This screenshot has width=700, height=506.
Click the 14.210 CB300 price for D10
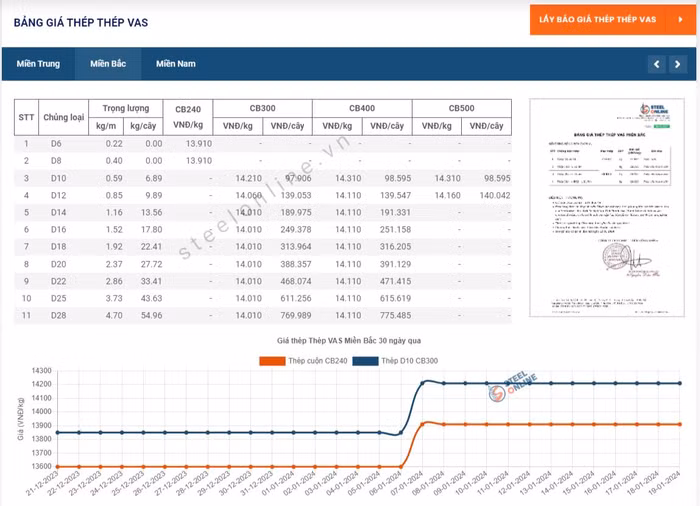[x=249, y=178]
